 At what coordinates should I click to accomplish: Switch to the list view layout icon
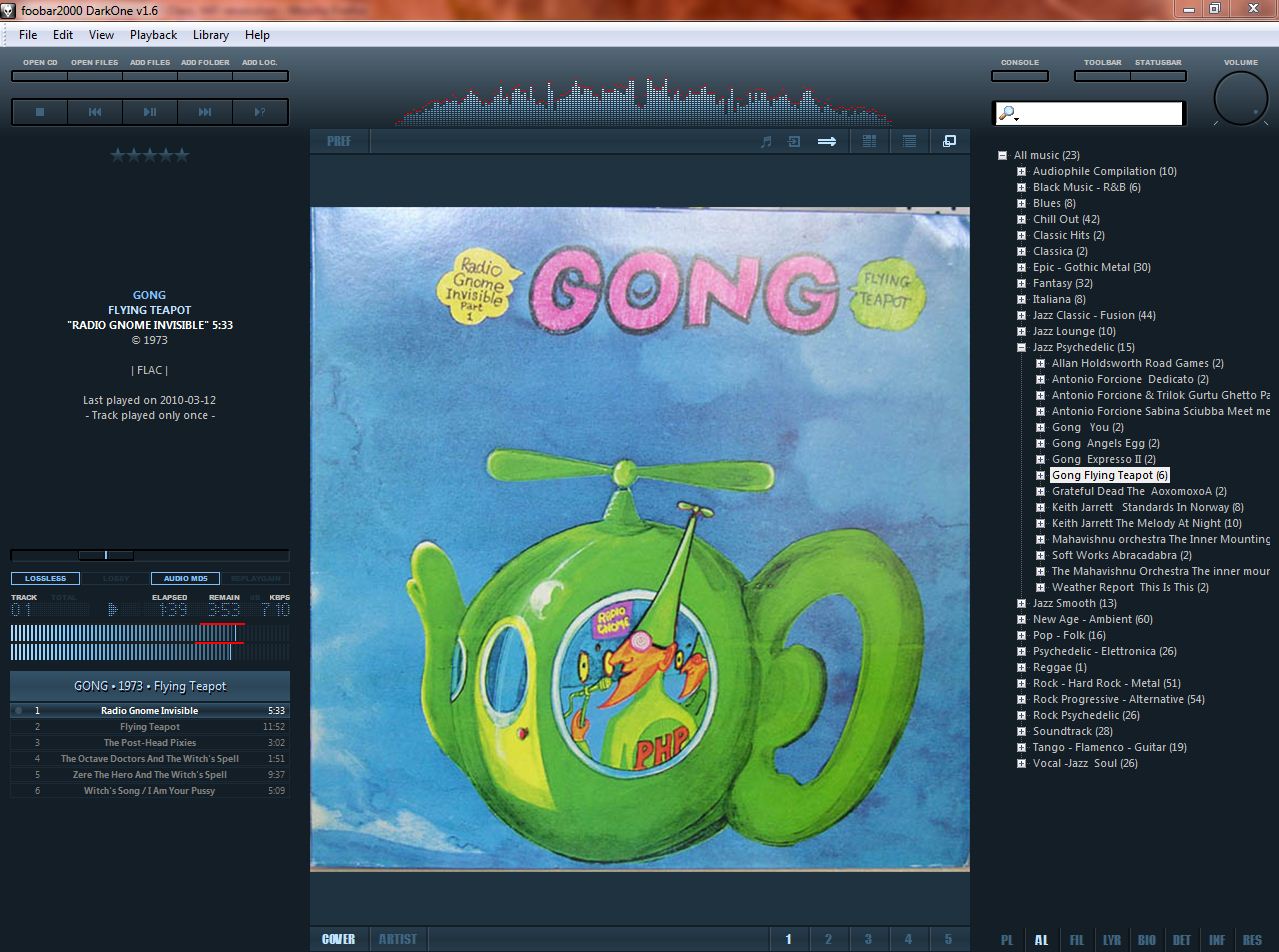point(909,141)
